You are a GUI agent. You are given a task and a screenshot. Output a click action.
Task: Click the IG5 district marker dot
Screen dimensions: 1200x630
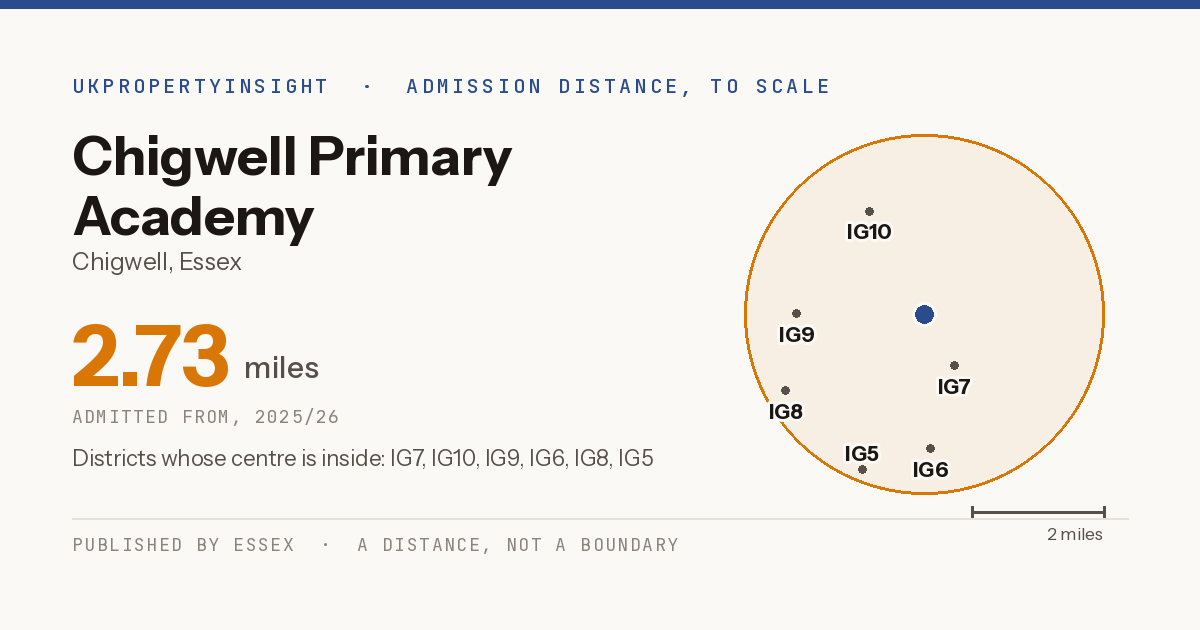pos(862,469)
